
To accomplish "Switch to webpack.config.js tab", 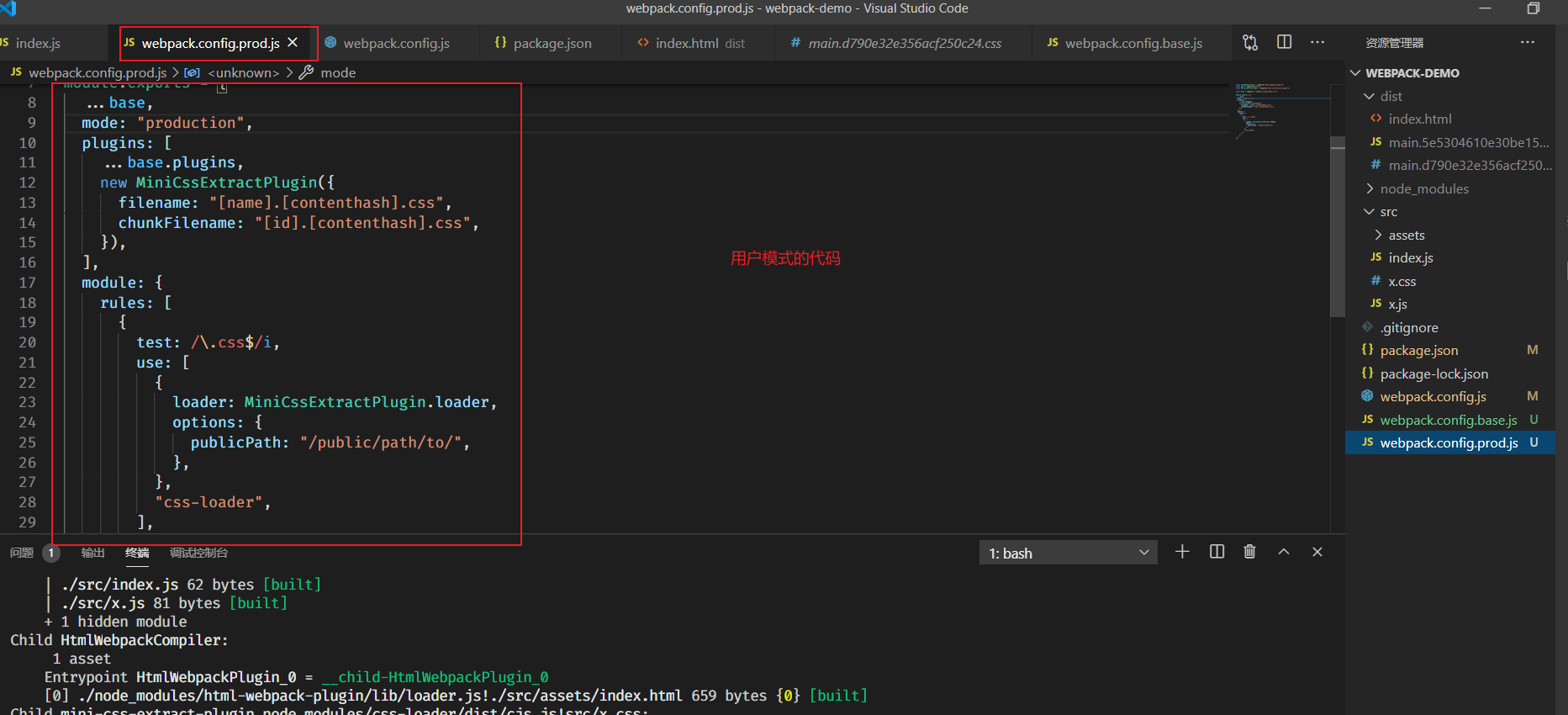I will tap(396, 44).
